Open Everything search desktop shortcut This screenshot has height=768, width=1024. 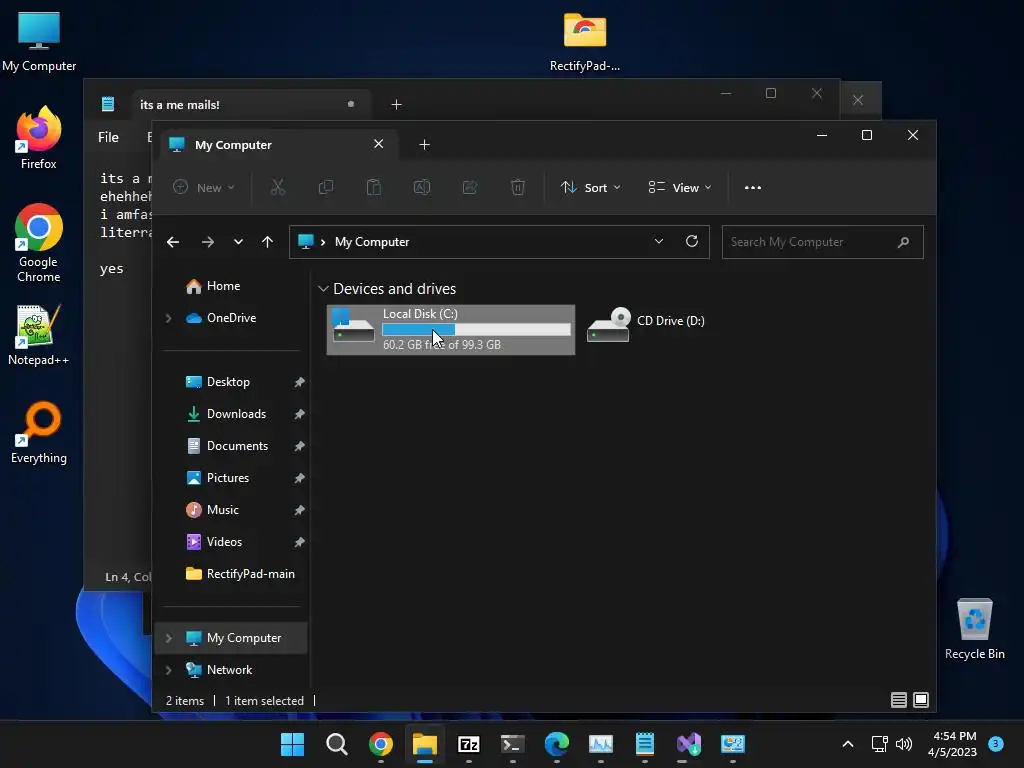coord(39,433)
